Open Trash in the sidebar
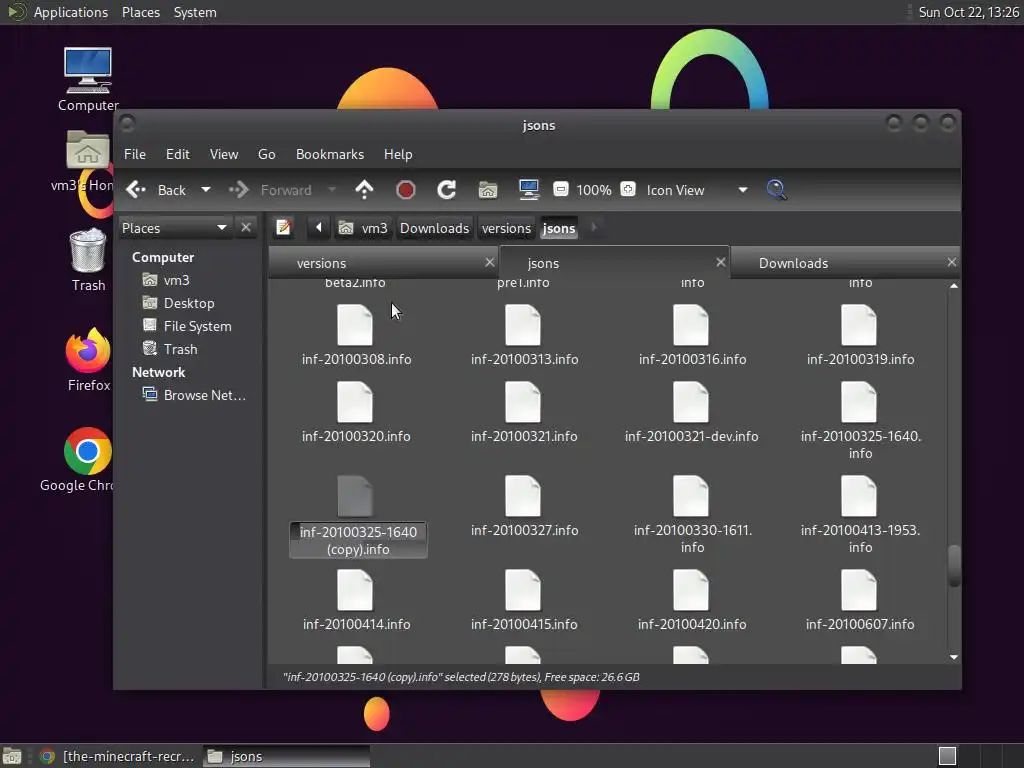 point(180,349)
